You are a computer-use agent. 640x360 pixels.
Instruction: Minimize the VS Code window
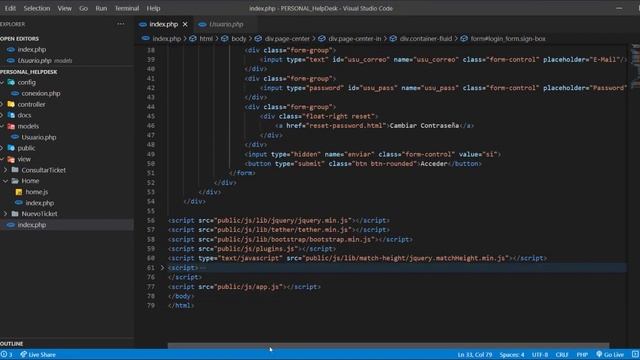[619, 8]
